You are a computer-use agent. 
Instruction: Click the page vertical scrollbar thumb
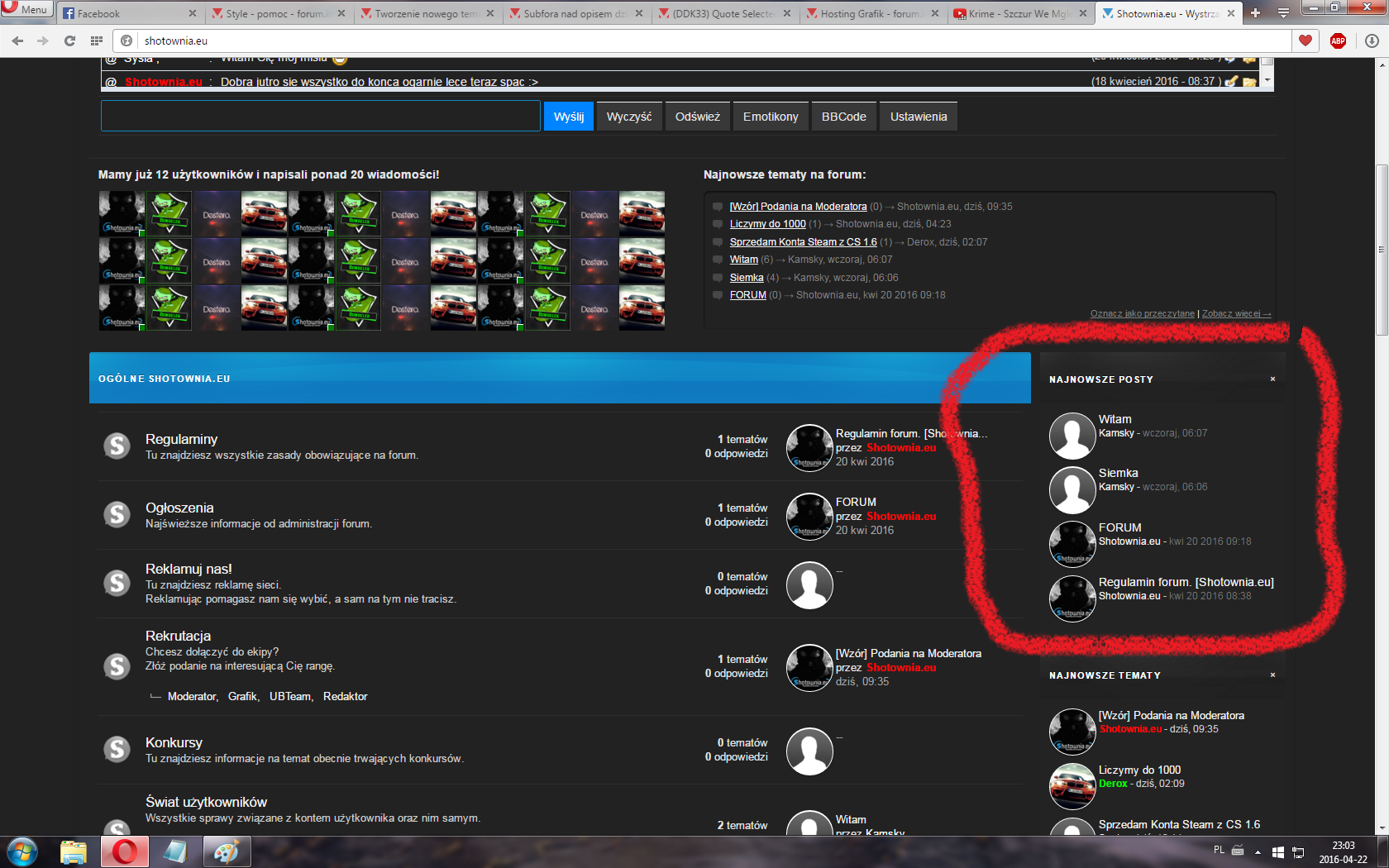[1381, 250]
